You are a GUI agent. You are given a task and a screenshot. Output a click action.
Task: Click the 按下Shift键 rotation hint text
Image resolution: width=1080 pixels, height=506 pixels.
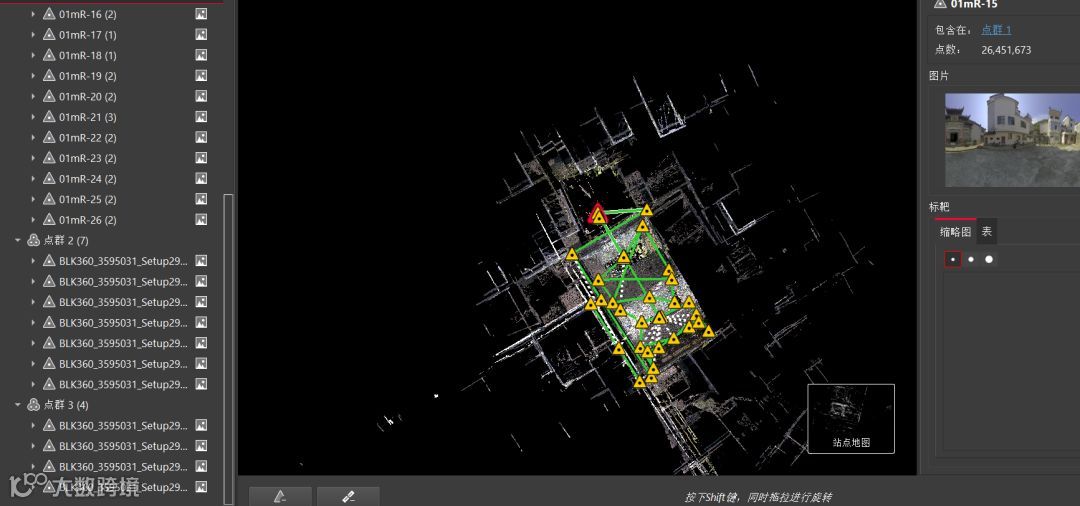[758, 497]
